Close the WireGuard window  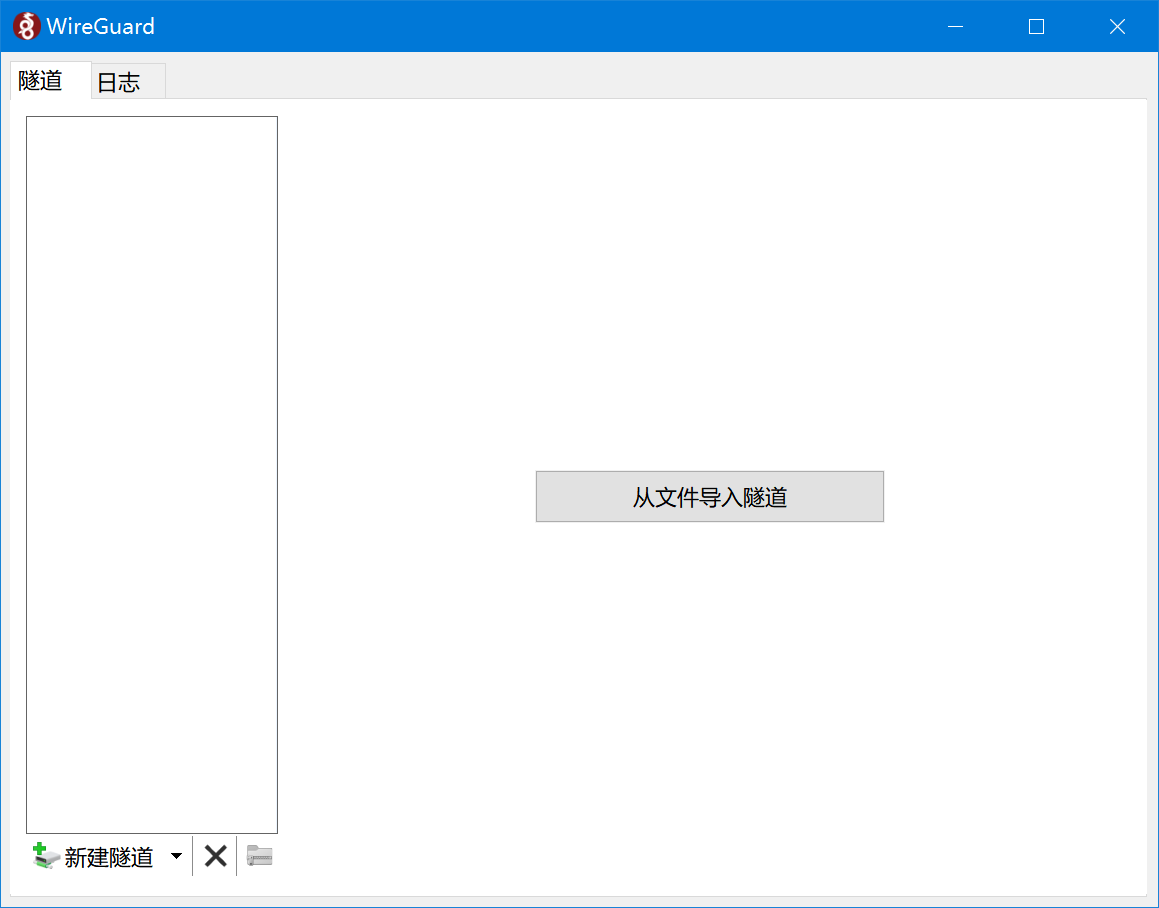pos(1118,27)
